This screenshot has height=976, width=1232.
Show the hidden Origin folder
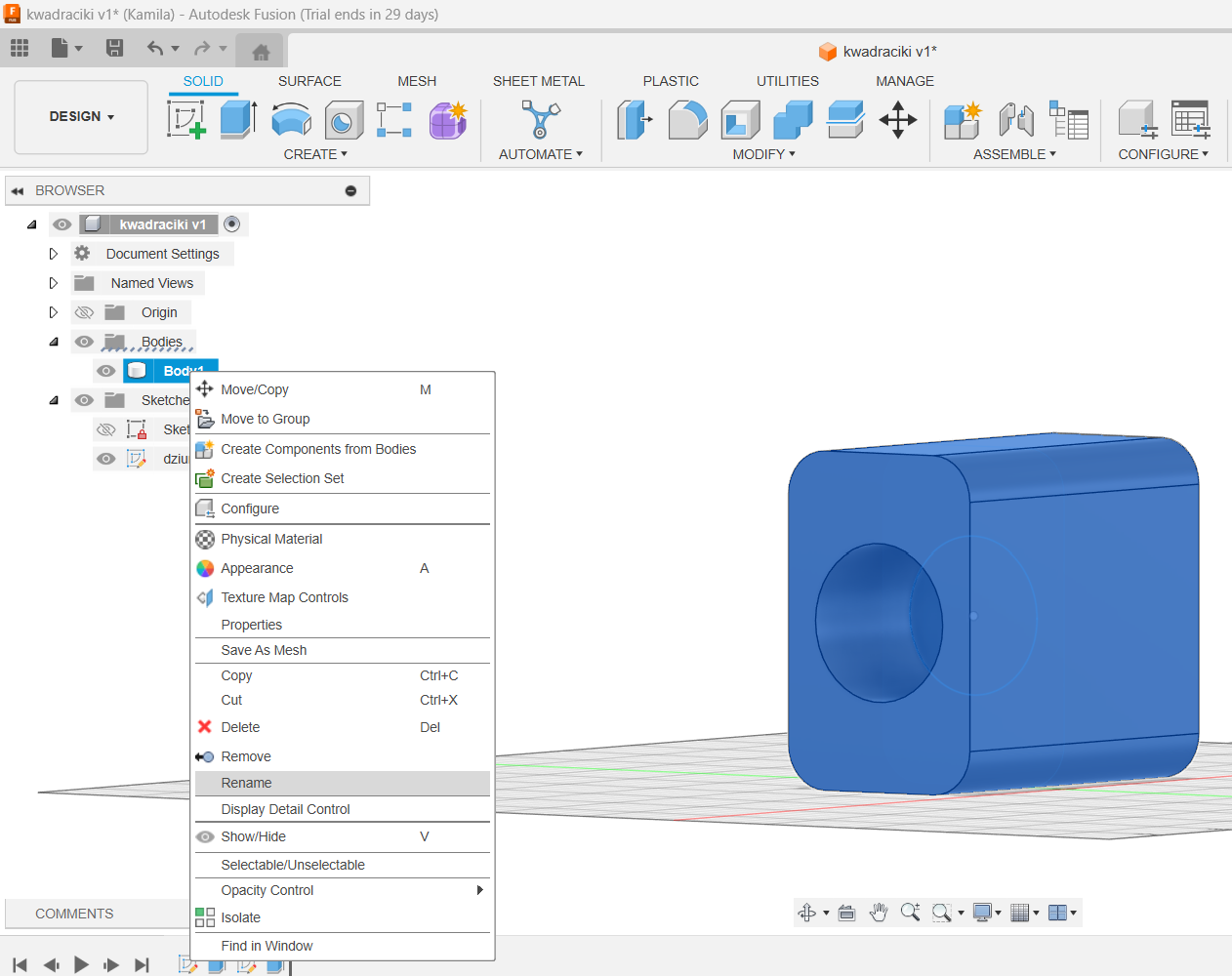point(84,312)
